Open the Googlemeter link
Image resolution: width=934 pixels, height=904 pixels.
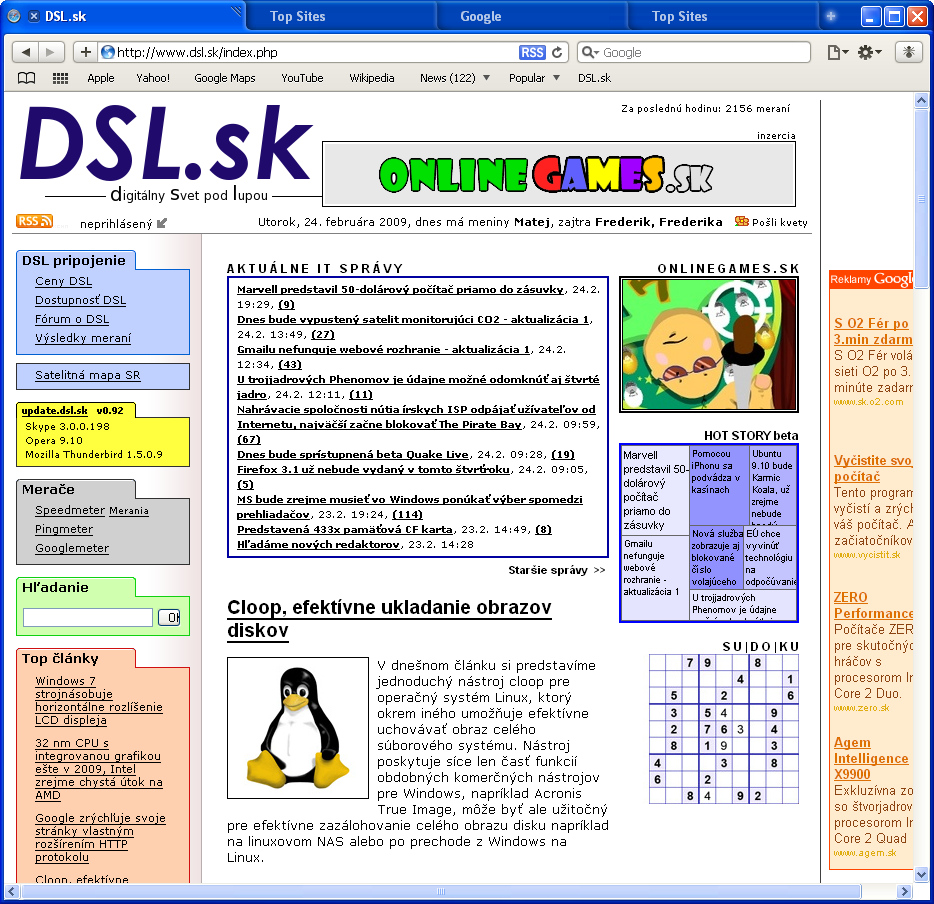tap(72, 548)
